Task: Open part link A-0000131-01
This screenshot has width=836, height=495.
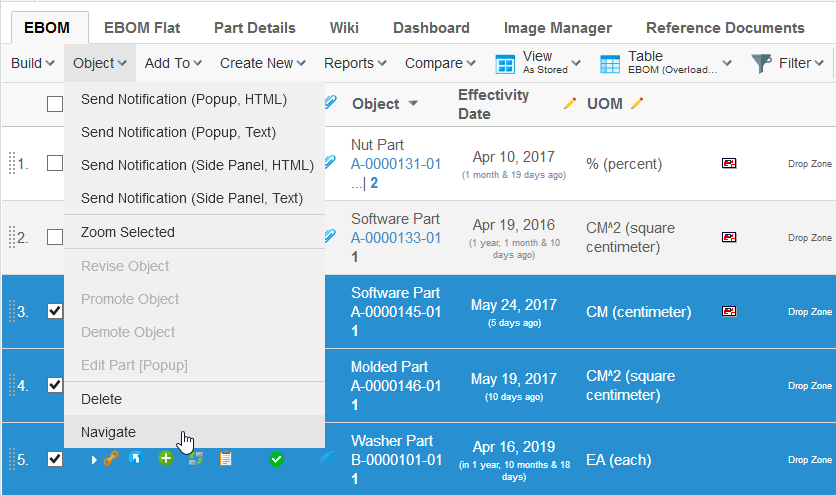Action: pos(396,164)
